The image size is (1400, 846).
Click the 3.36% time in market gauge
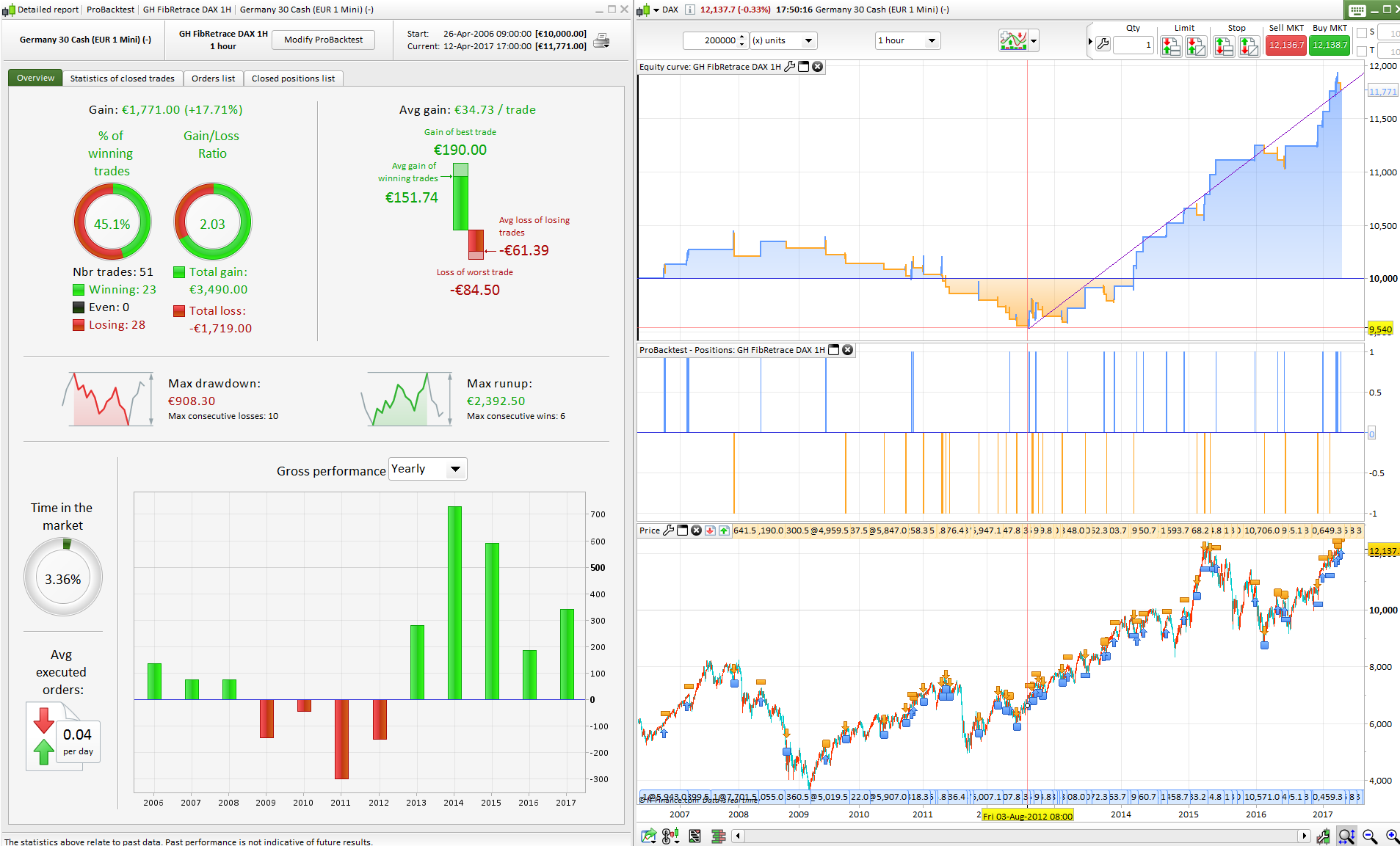click(63, 577)
